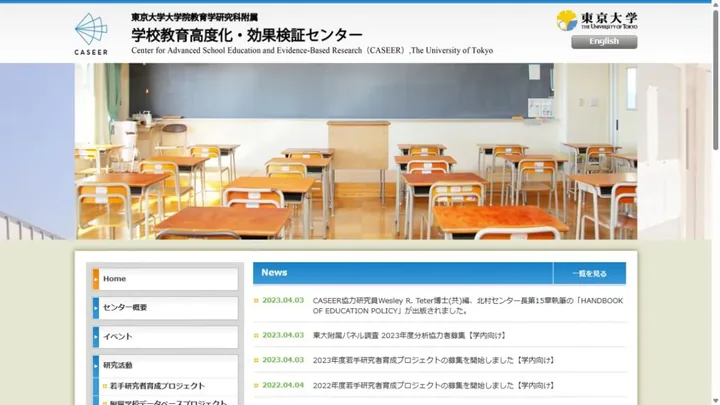Click the site title 学校教育高度化・効果検証センター

click(x=247, y=35)
